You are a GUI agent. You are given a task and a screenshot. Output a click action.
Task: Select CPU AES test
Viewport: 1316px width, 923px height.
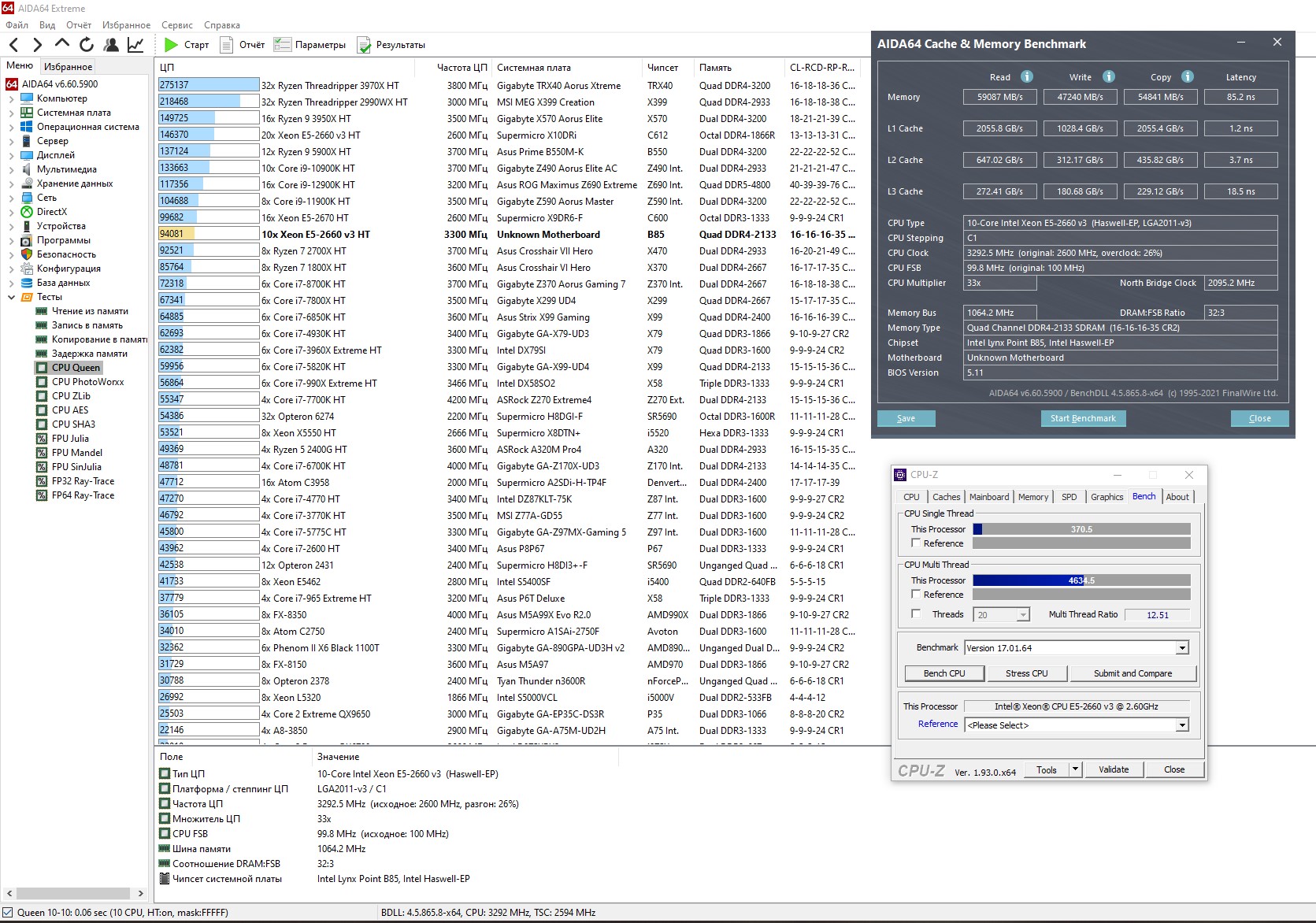(70, 410)
